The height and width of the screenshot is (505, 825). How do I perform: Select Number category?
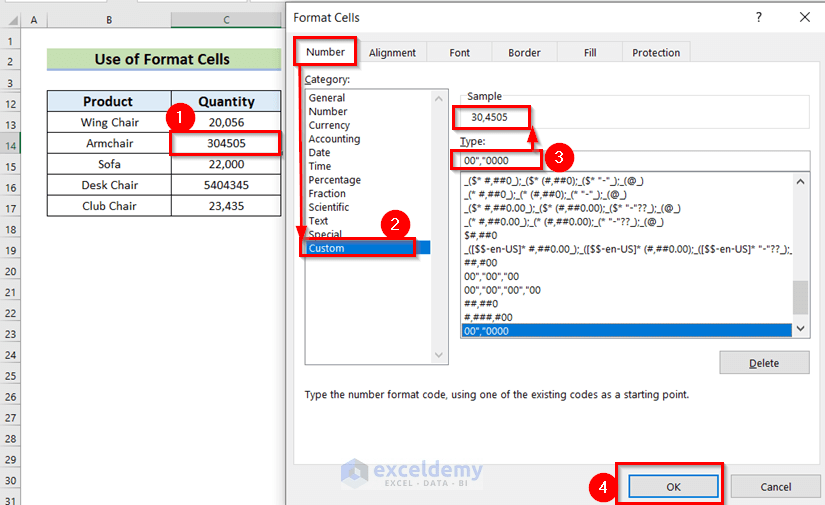(328, 112)
